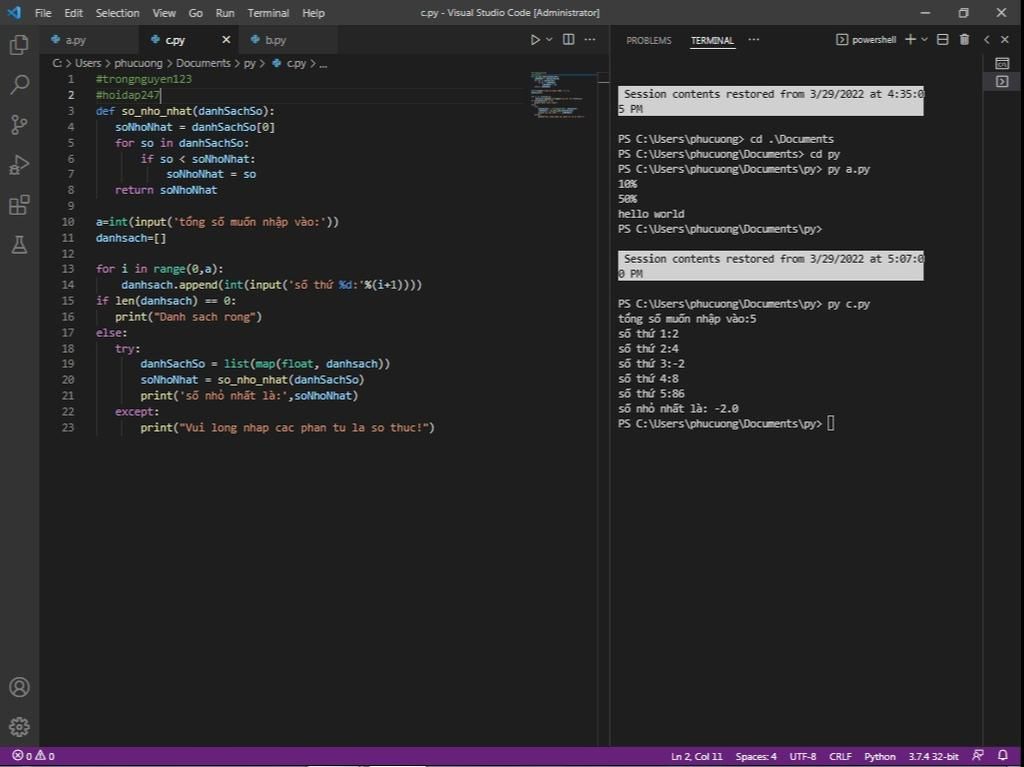Select the TERMINAL panel tab
The height and width of the screenshot is (767, 1024).
tap(712, 40)
